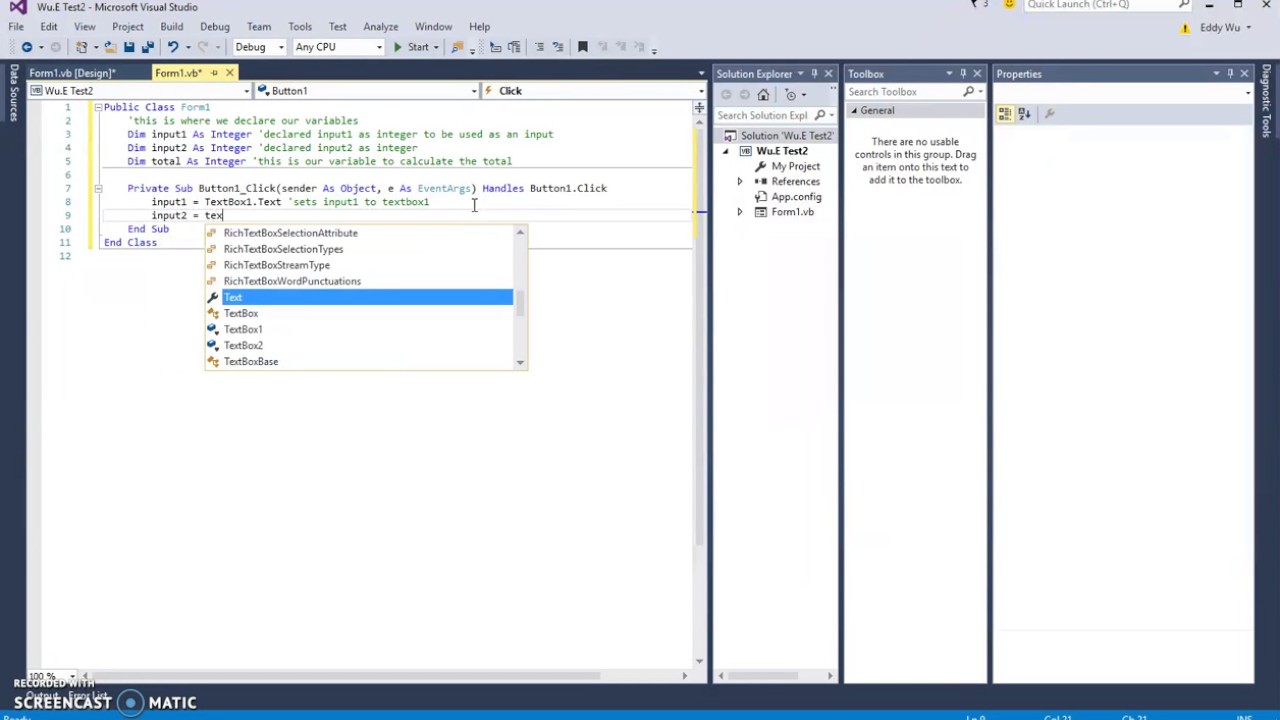Toggle auto-hide pin on Toolbox panel
1280x720 pixels.
click(x=963, y=74)
